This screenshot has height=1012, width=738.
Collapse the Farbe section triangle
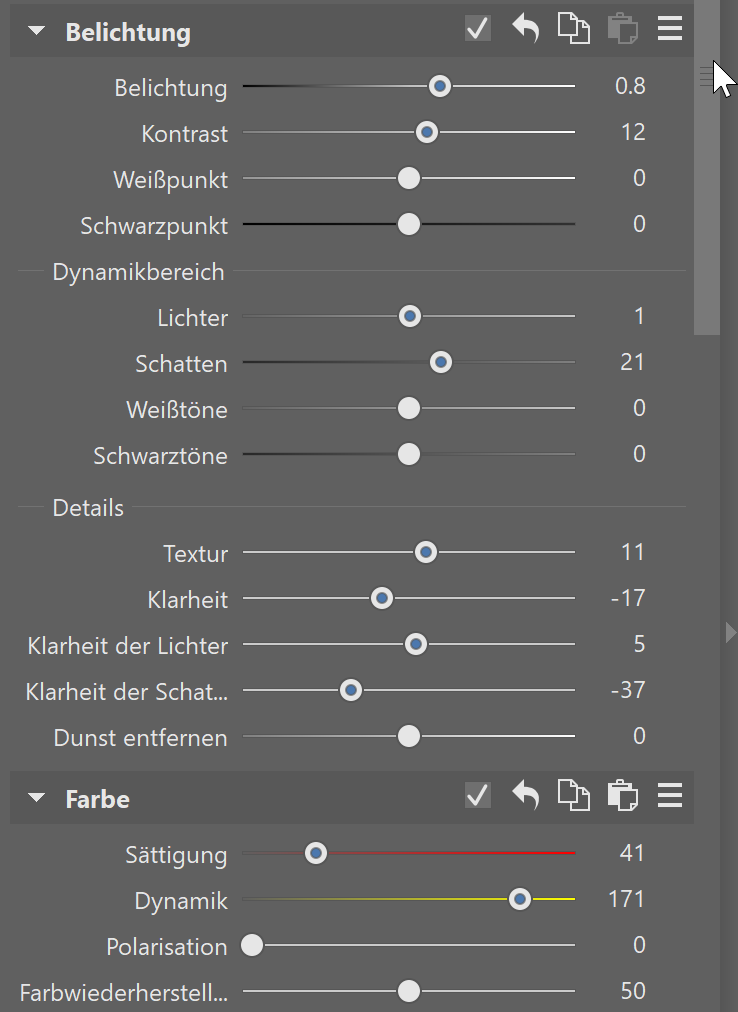tap(37, 798)
